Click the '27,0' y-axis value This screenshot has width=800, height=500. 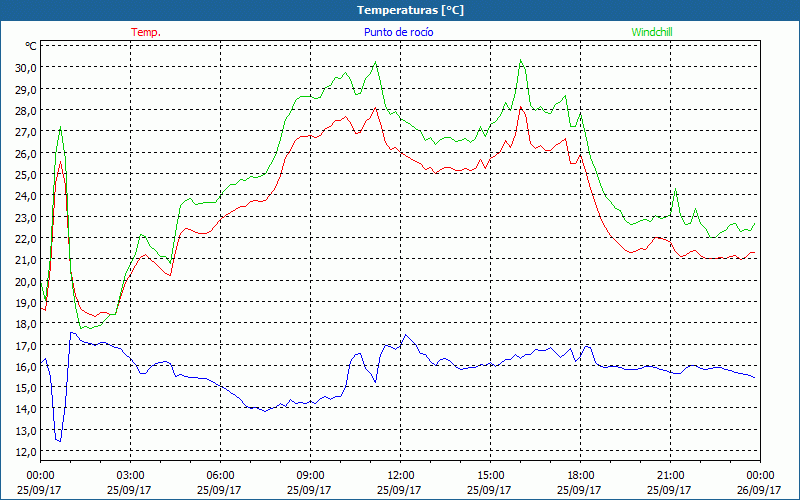point(27,132)
